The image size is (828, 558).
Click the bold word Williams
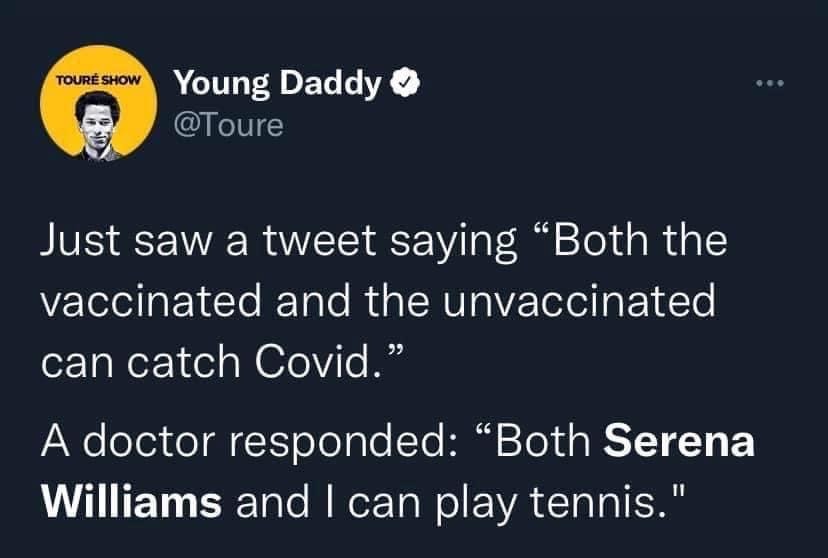click(132, 502)
